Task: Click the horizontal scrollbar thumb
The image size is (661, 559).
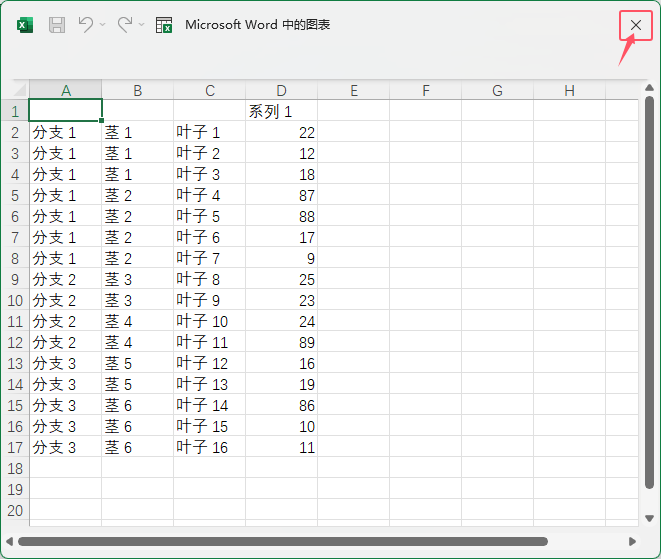Action: click(x=283, y=541)
